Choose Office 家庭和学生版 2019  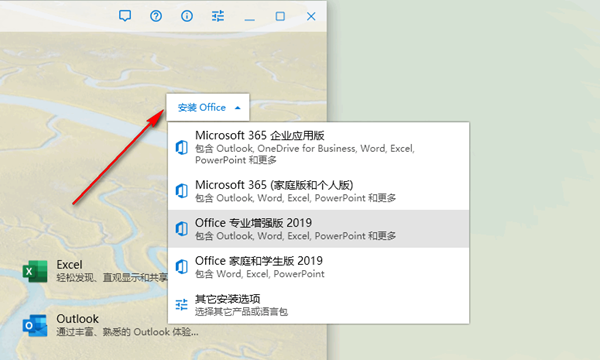coord(318,267)
